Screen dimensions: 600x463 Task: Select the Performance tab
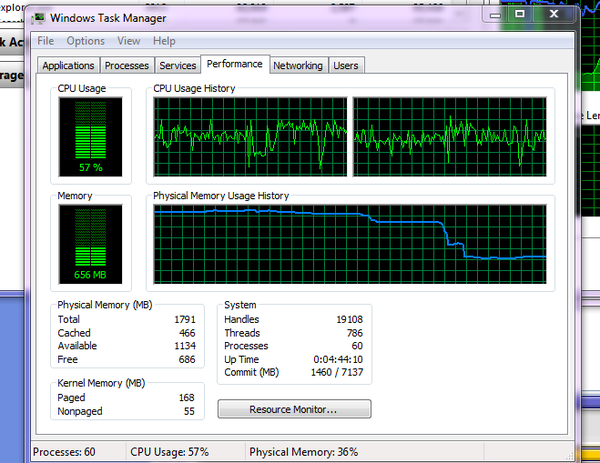[234, 64]
